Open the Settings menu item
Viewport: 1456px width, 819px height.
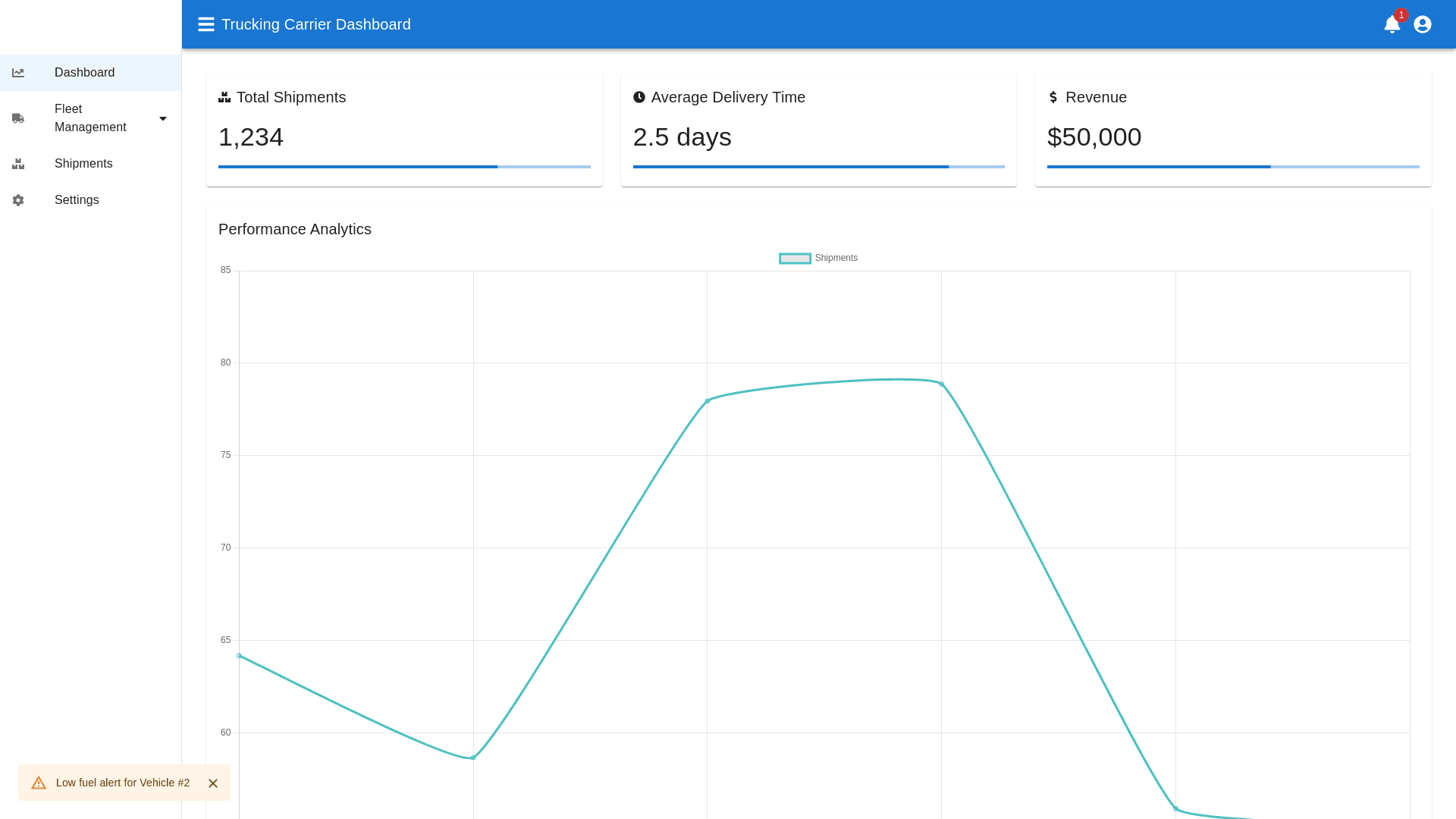(x=77, y=200)
